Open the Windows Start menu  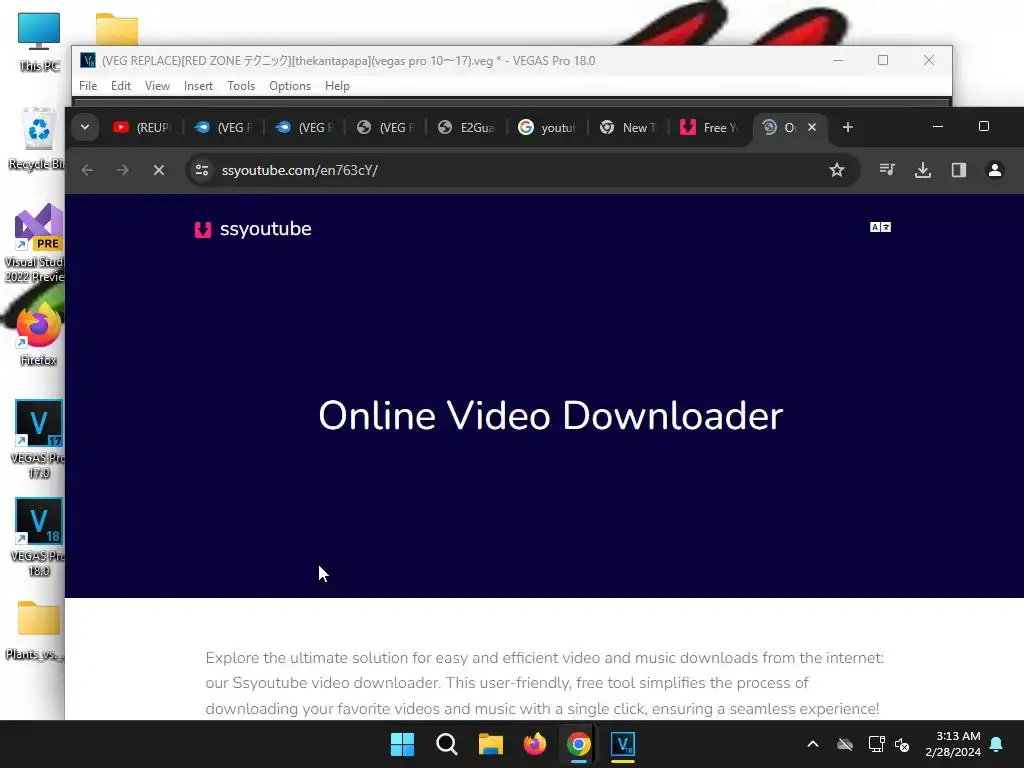point(402,744)
